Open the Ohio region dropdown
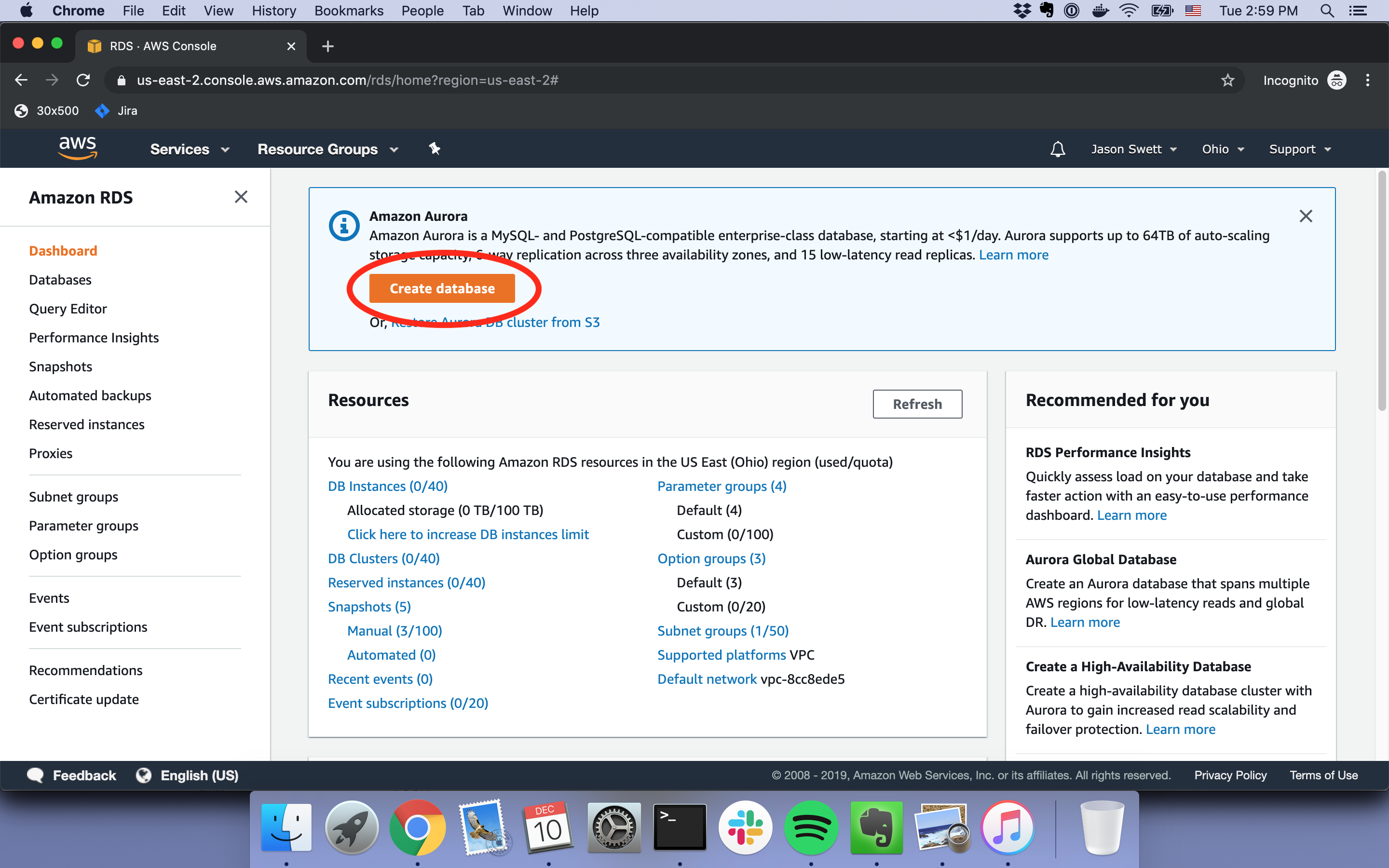This screenshot has width=1389, height=868. [x=1223, y=149]
